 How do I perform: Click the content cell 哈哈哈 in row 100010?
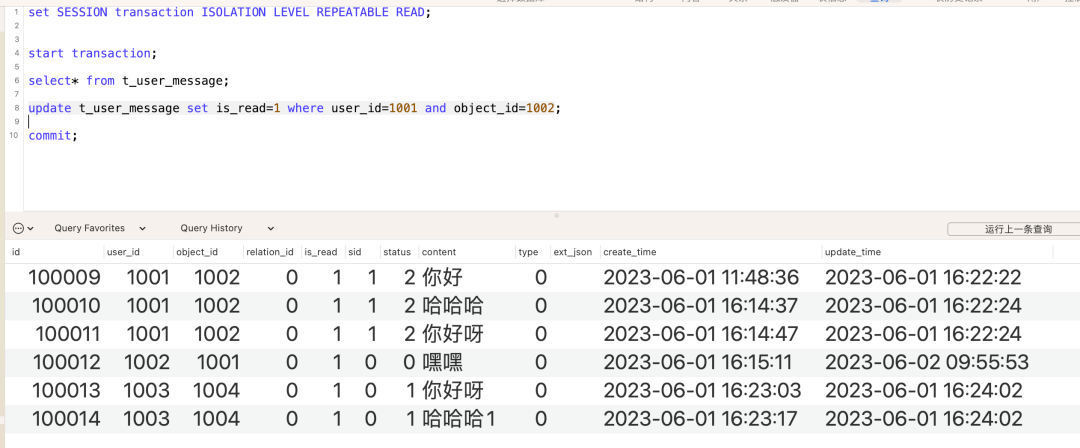[x=453, y=305]
